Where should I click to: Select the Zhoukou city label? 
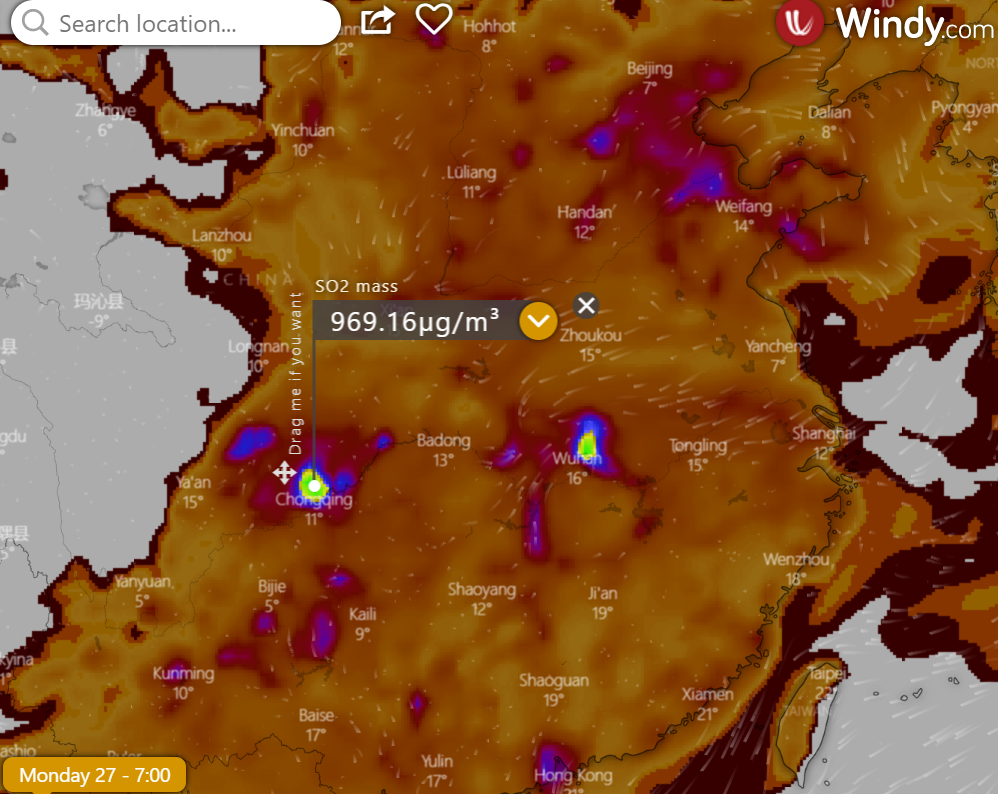tap(590, 336)
